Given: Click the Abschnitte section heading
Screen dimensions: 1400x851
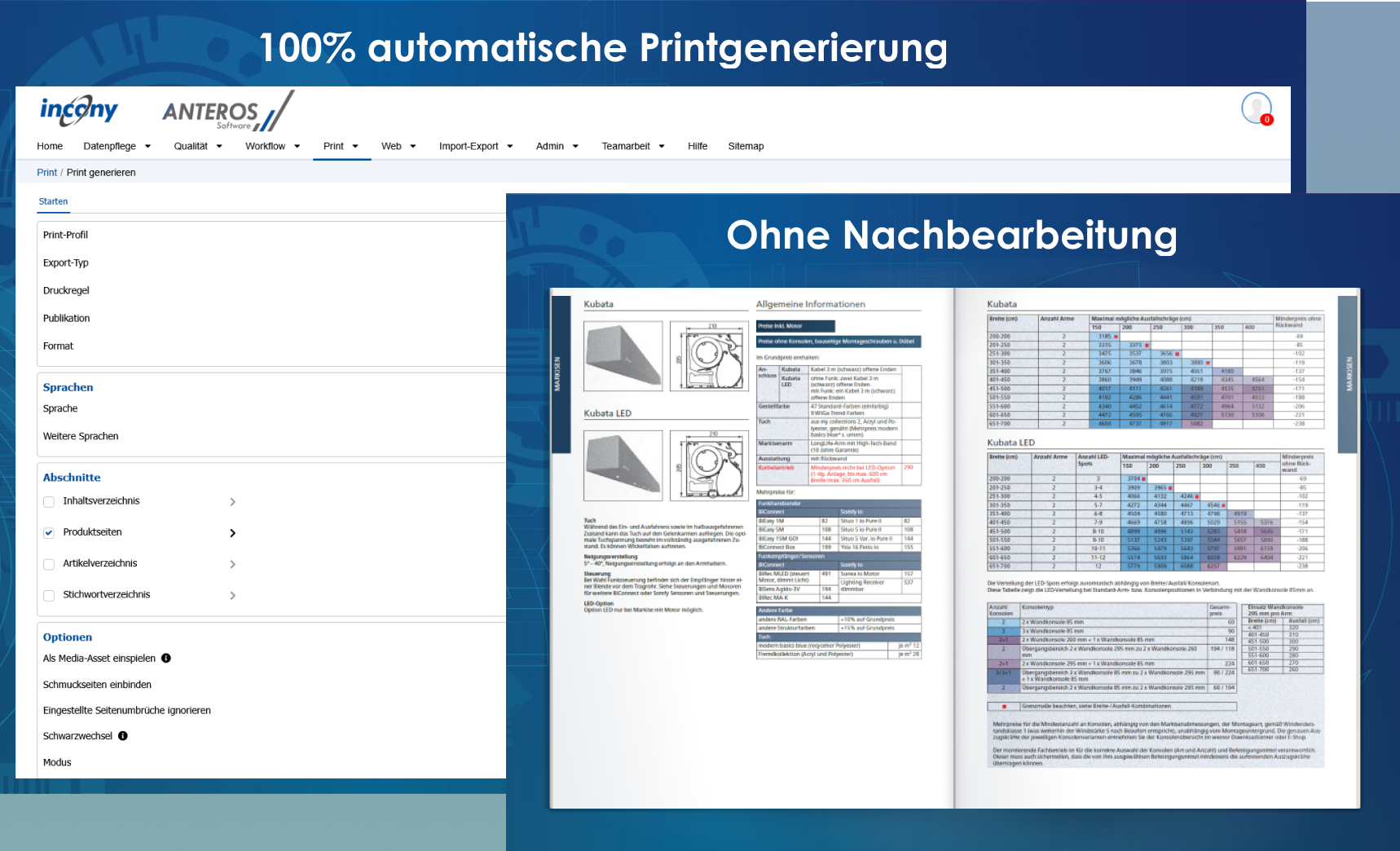Looking at the screenshot, I should point(72,478).
